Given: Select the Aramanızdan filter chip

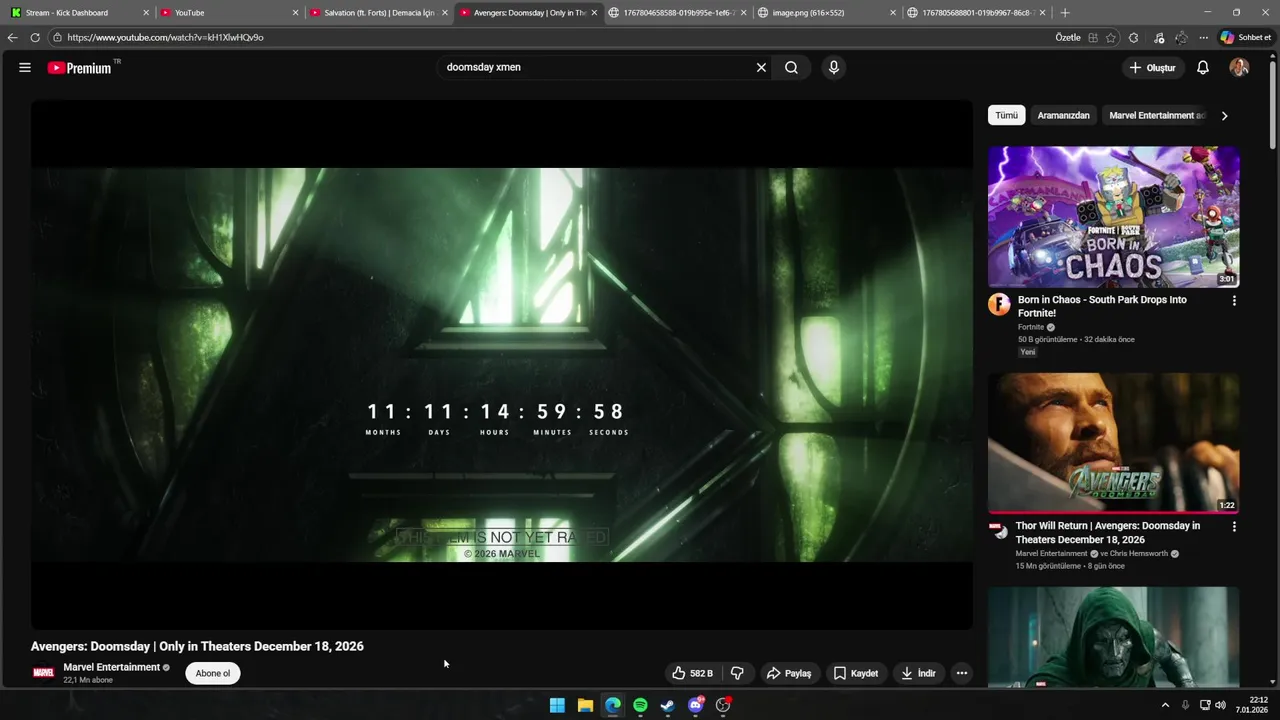Looking at the screenshot, I should coord(1063,115).
